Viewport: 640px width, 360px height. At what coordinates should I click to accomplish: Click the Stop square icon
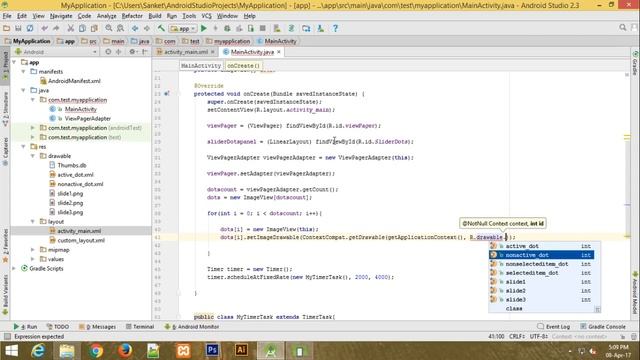(x=262, y=28)
